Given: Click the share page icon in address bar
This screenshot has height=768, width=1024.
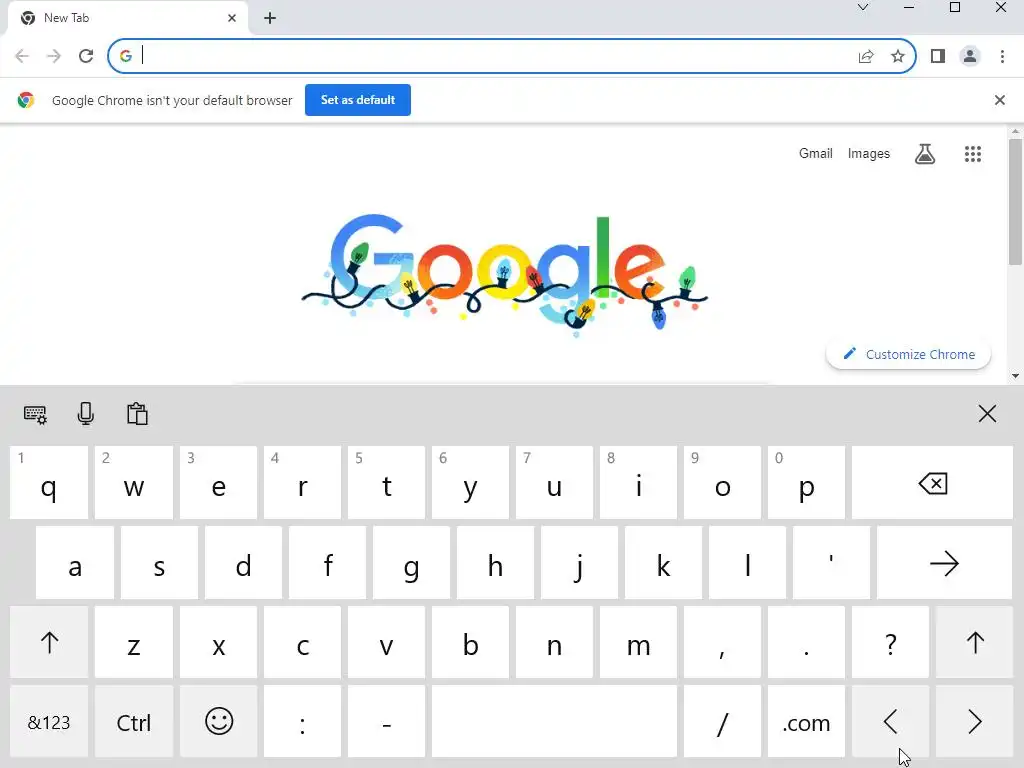Looking at the screenshot, I should (866, 56).
